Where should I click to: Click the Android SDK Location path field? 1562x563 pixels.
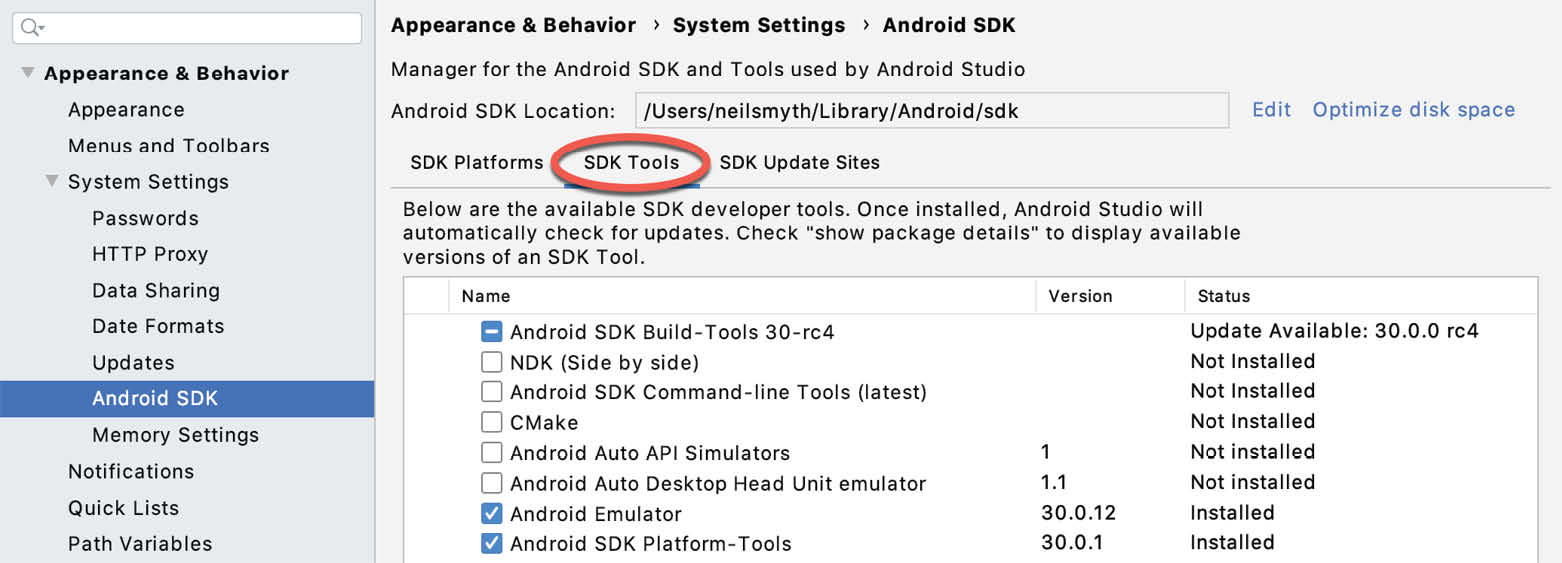[932, 111]
